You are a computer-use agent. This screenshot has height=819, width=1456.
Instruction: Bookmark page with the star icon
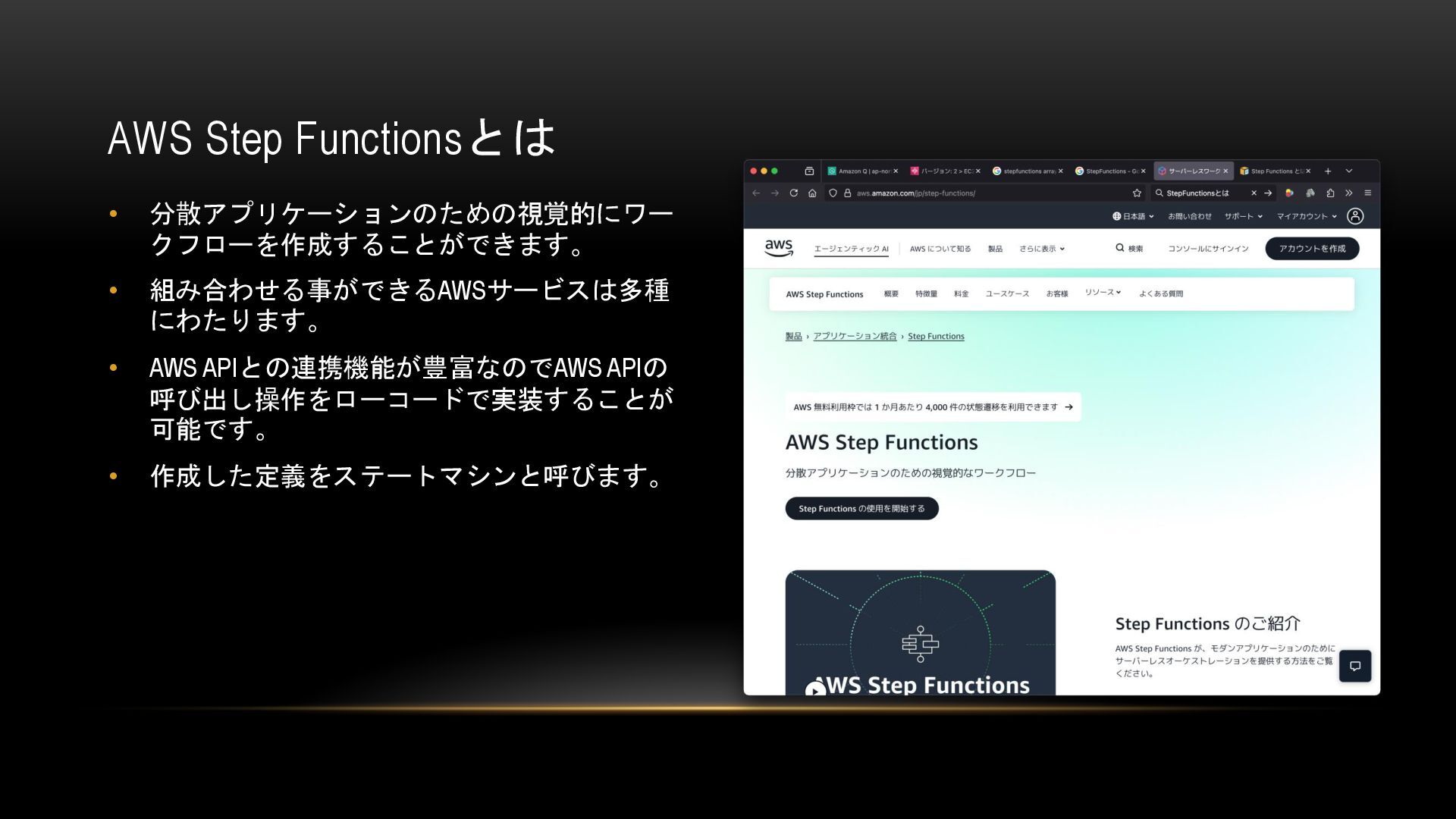click(1137, 193)
